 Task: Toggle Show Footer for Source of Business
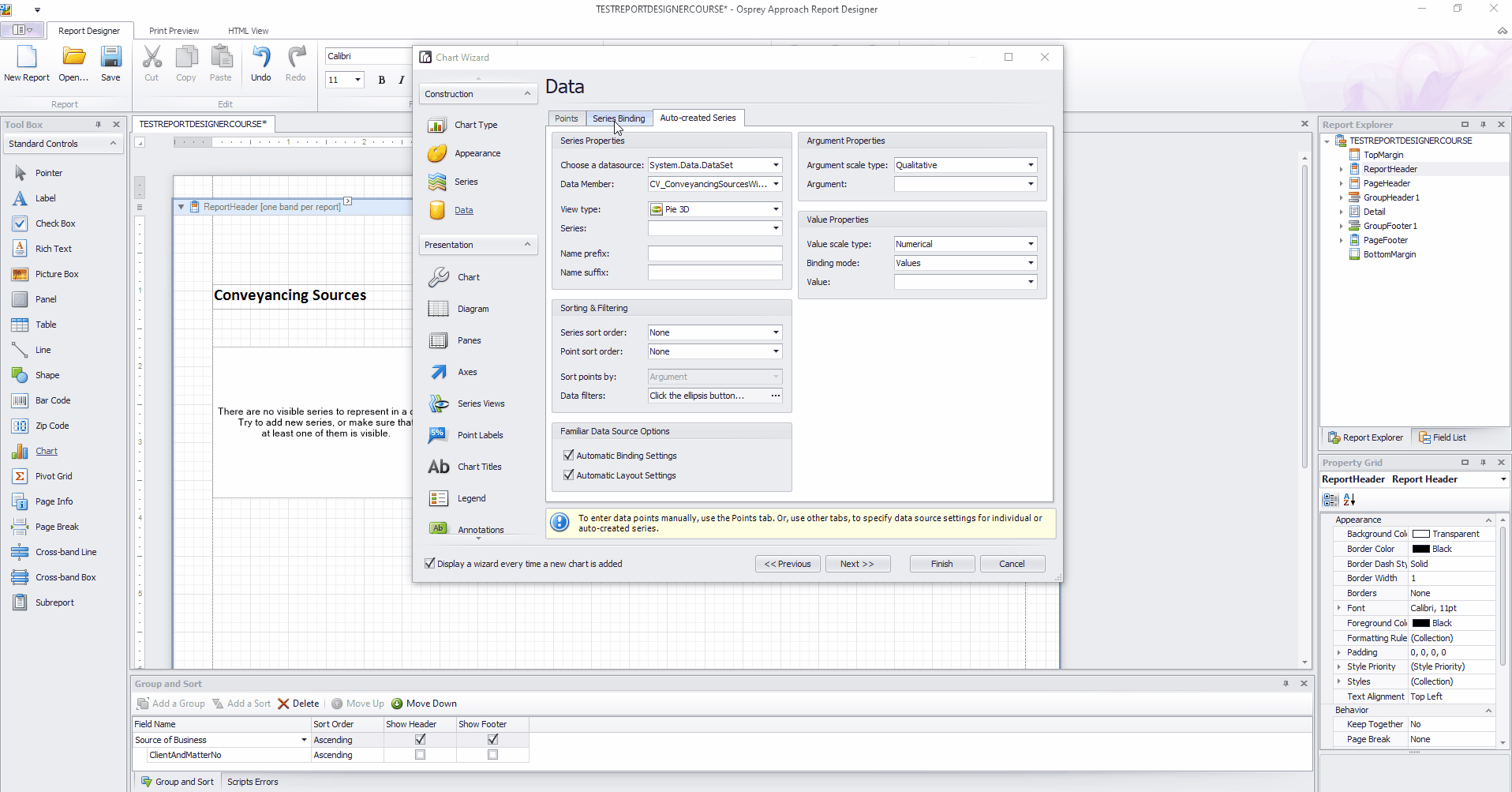pyautogui.click(x=492, y=739)
